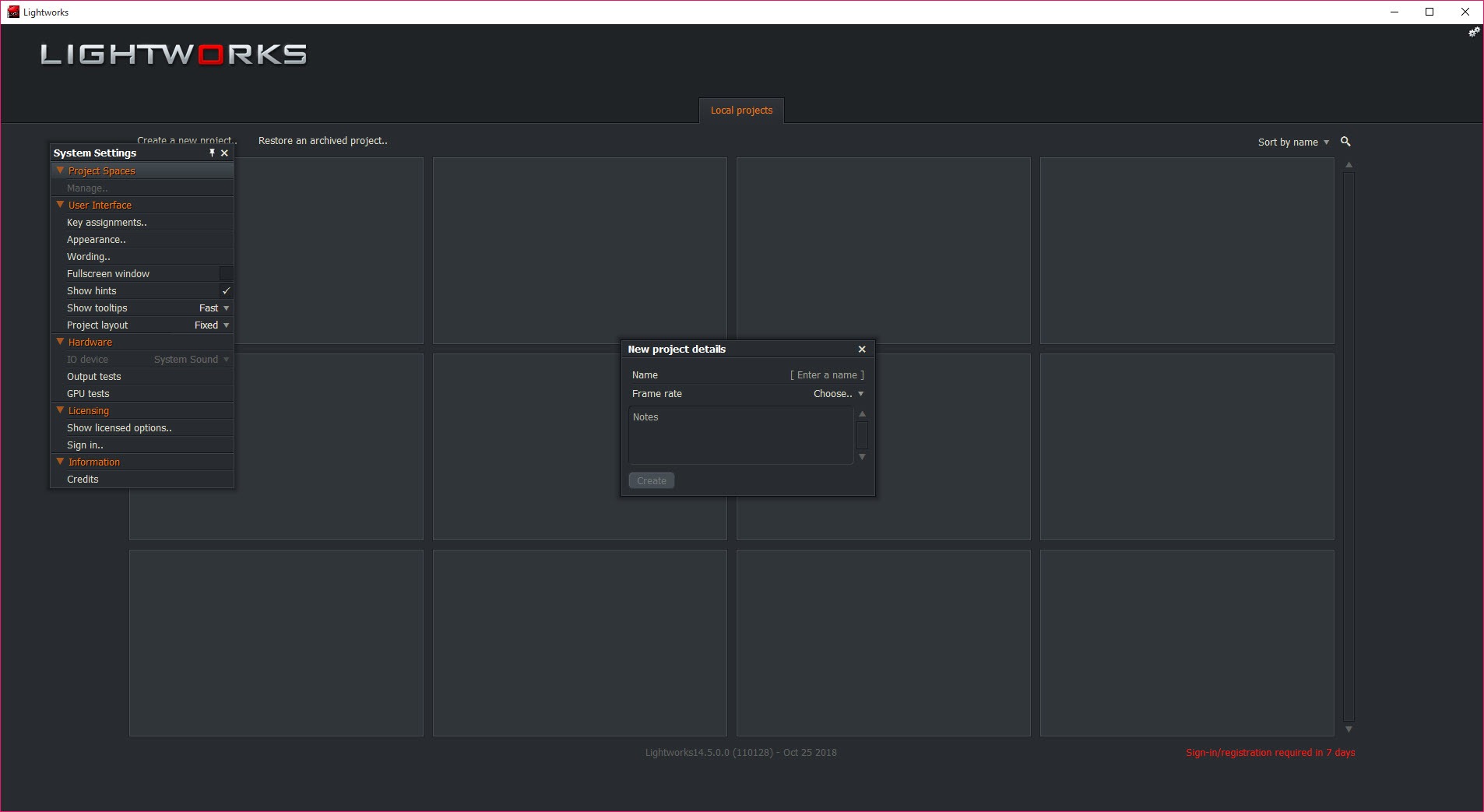Open the Sort by name dropdown

1293,142
